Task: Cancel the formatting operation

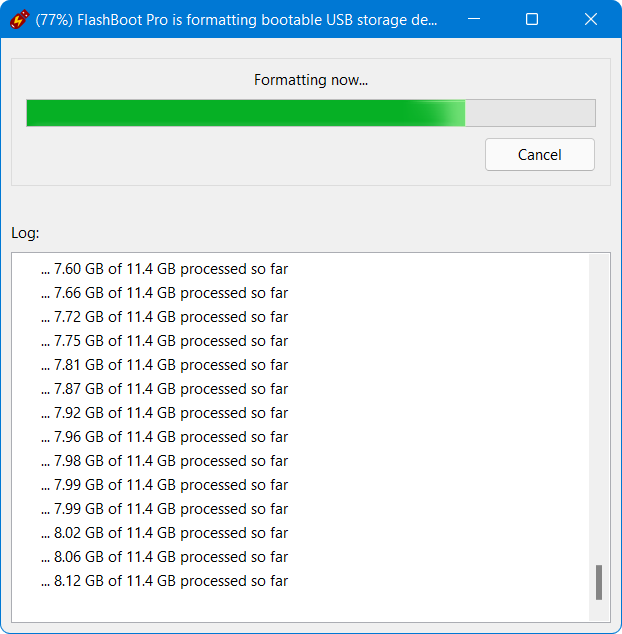Action: pos(539,155)
